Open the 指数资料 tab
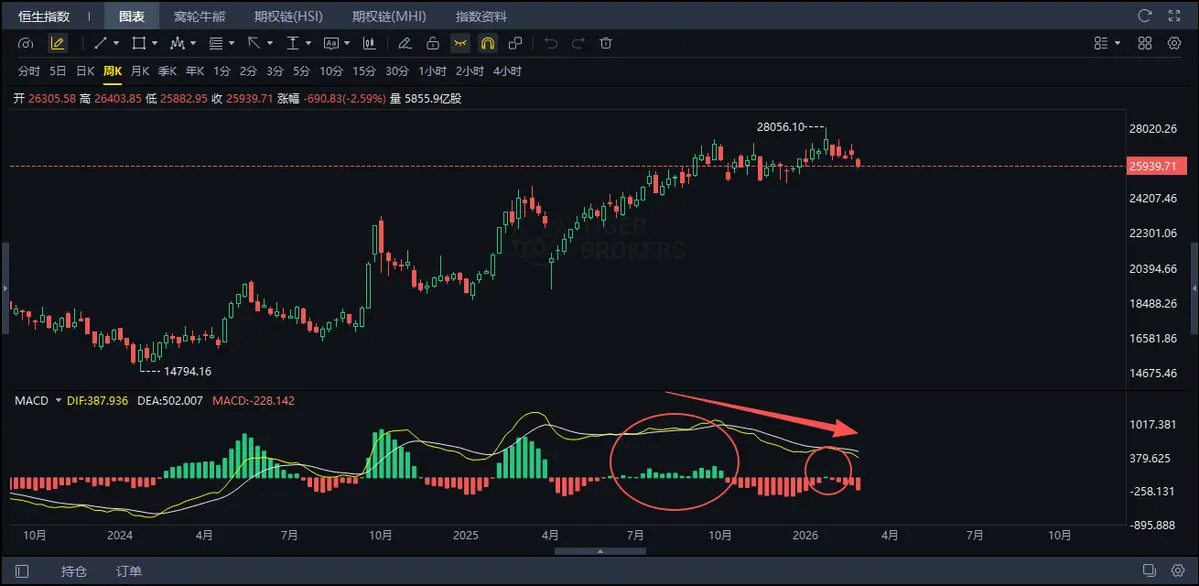Image resolution: width=1199 pixels, height=586 pixels. 481,15
